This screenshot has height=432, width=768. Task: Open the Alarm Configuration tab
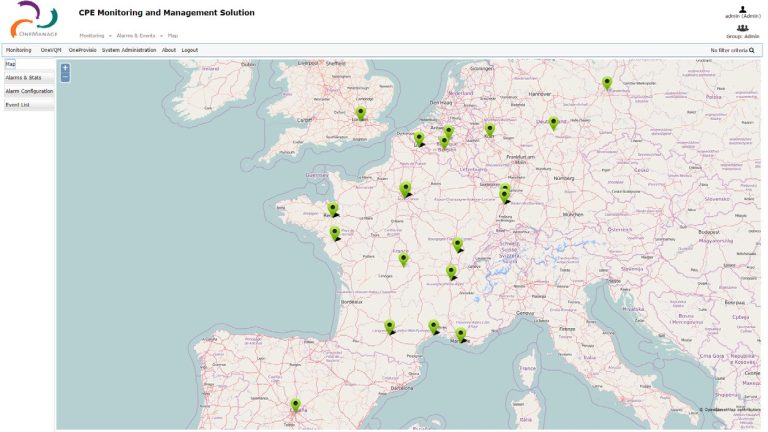pyautogui.click(x=29, y=91)
